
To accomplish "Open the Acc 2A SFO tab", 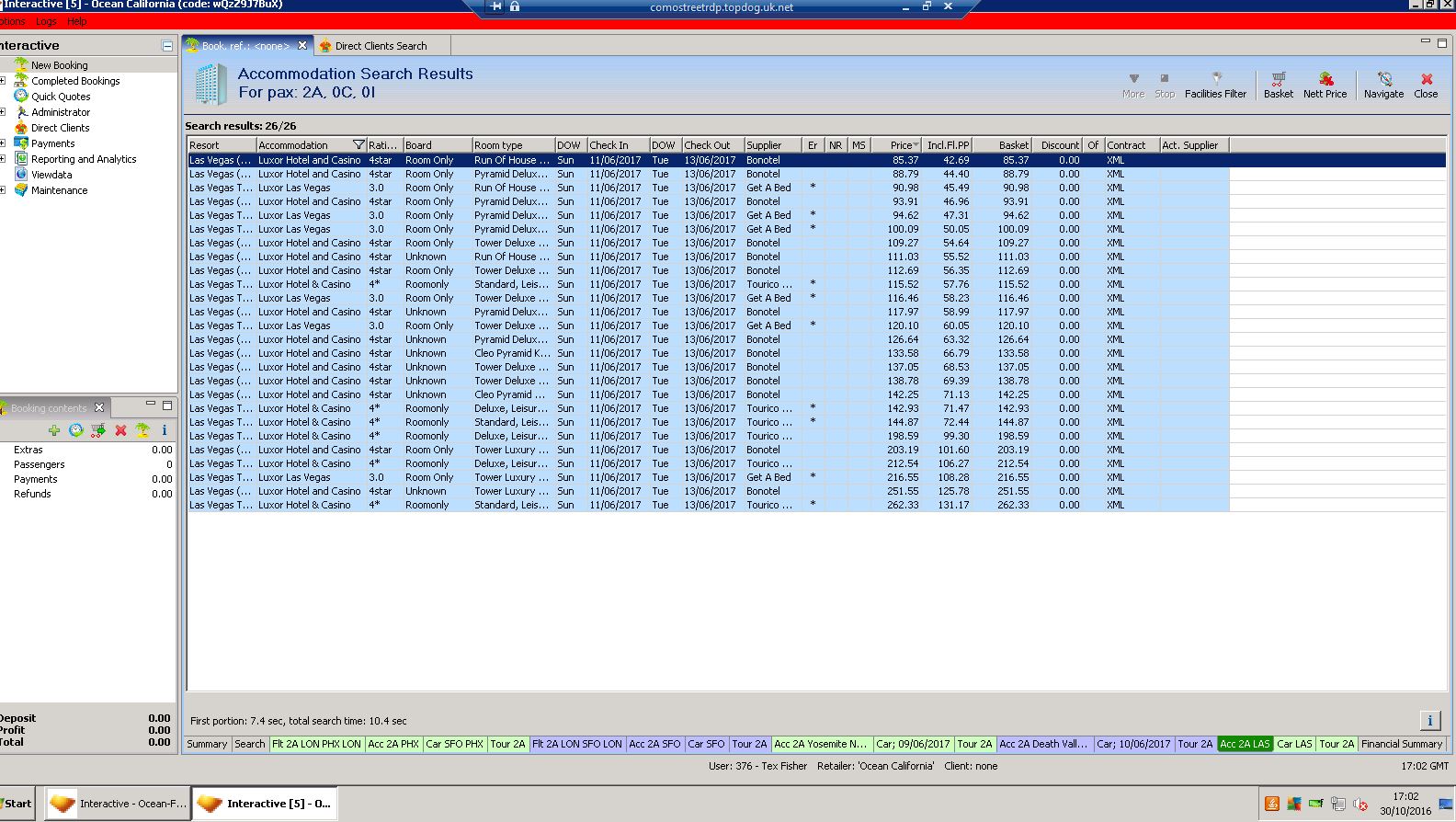I will [654, 744].
